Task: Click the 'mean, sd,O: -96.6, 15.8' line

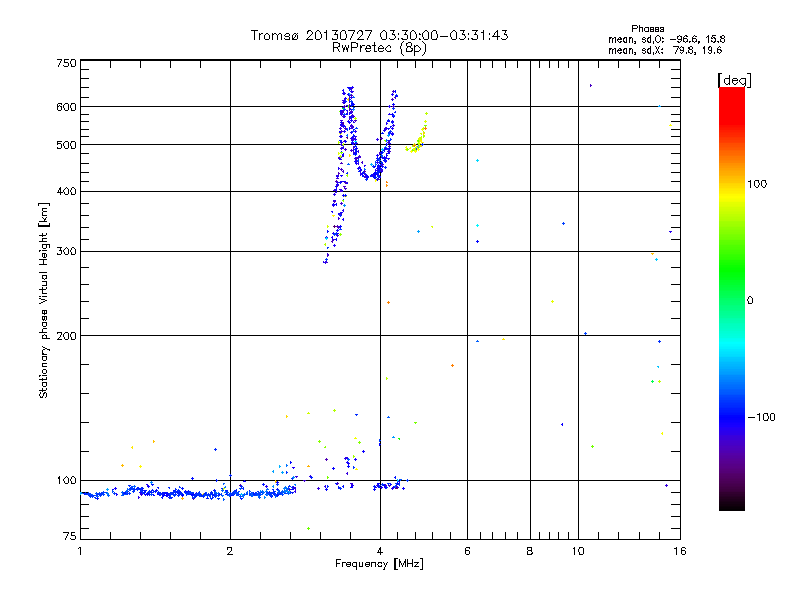Action: [666, 39]
